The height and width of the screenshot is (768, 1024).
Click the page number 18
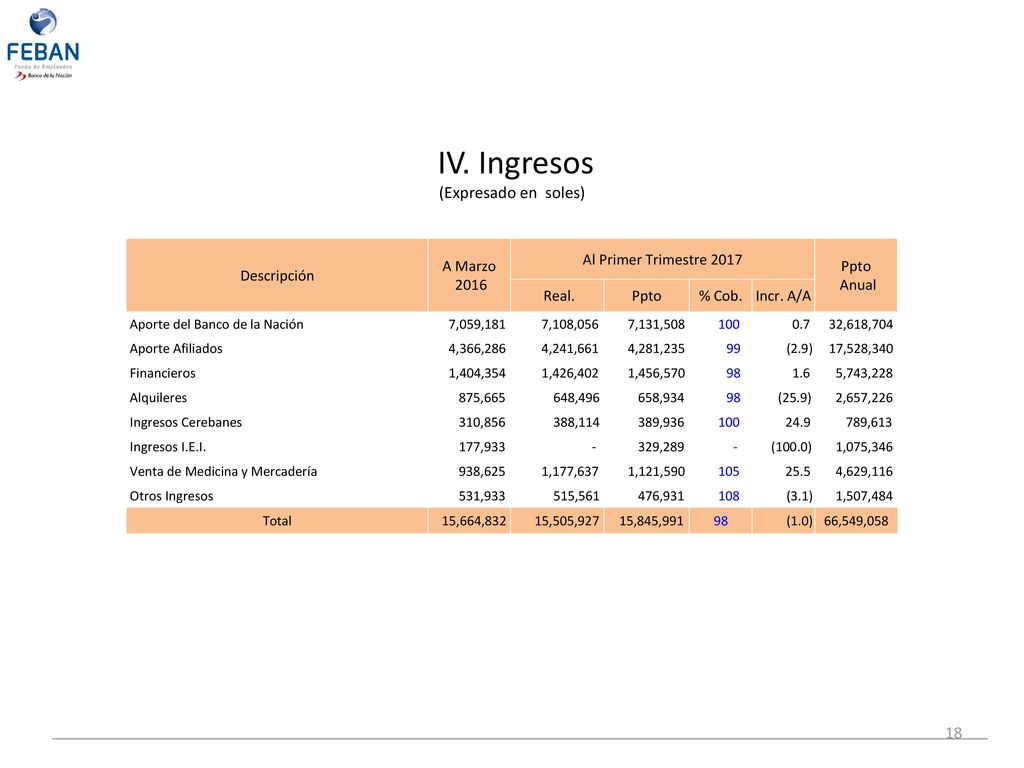(953, 733)
